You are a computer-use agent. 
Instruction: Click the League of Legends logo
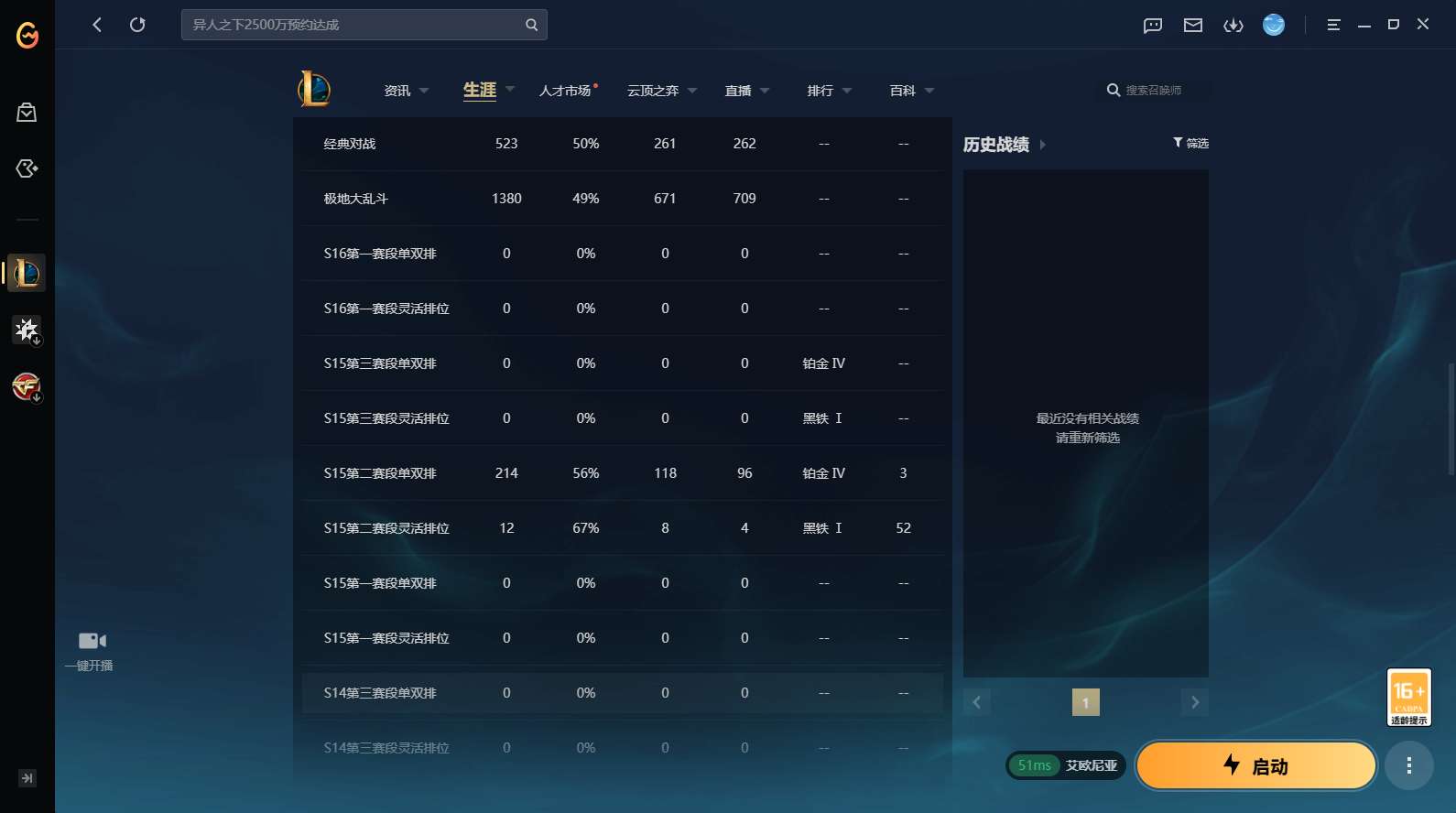point(314,89)
